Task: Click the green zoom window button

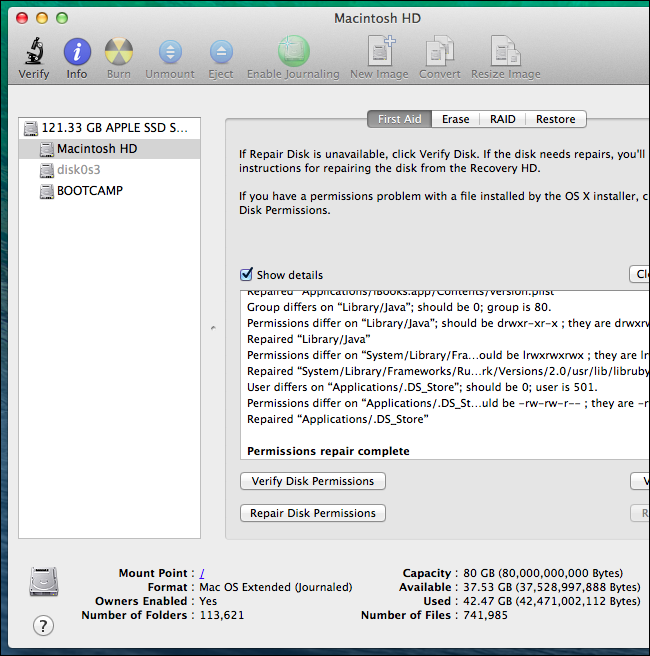Action: click(62, 18)
